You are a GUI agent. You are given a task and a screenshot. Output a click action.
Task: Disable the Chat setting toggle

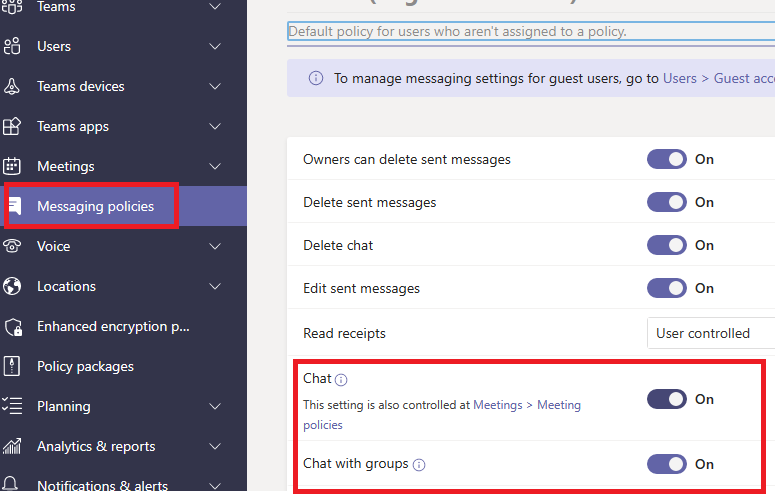[x=667, y=399]
